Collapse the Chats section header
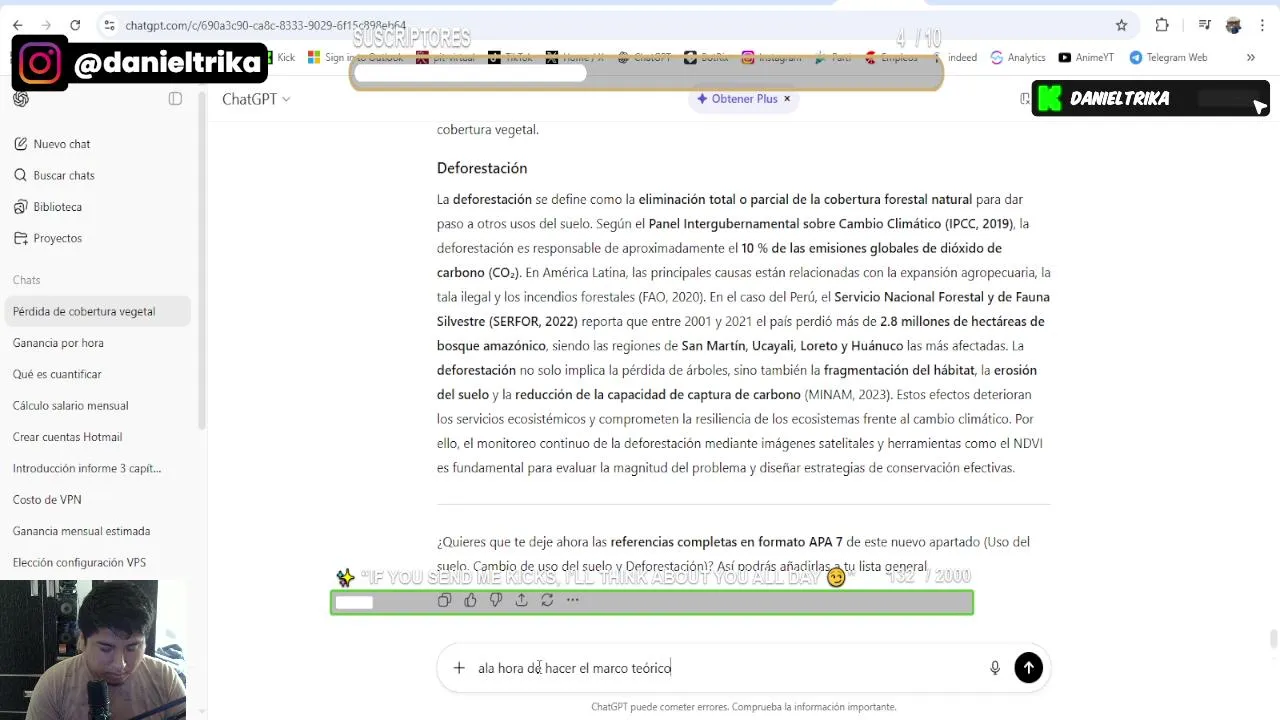 (27, 280)
